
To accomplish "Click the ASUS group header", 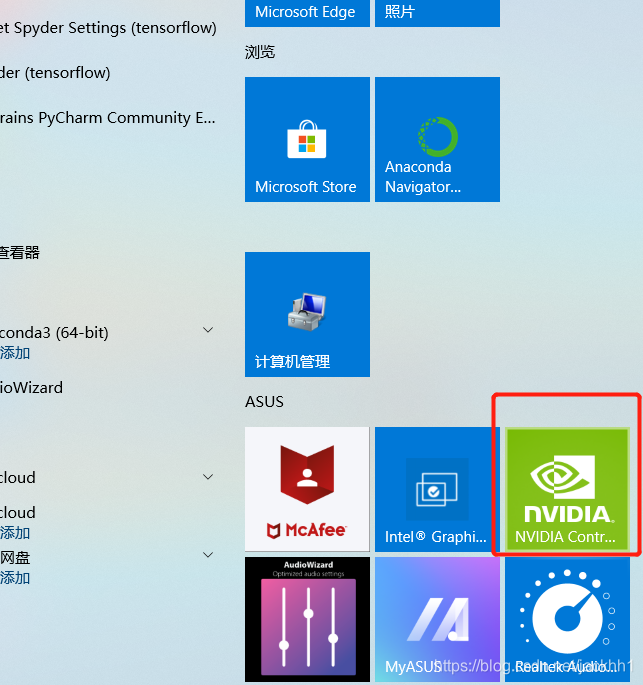I will pyautogui.click(x=264, y=401).
